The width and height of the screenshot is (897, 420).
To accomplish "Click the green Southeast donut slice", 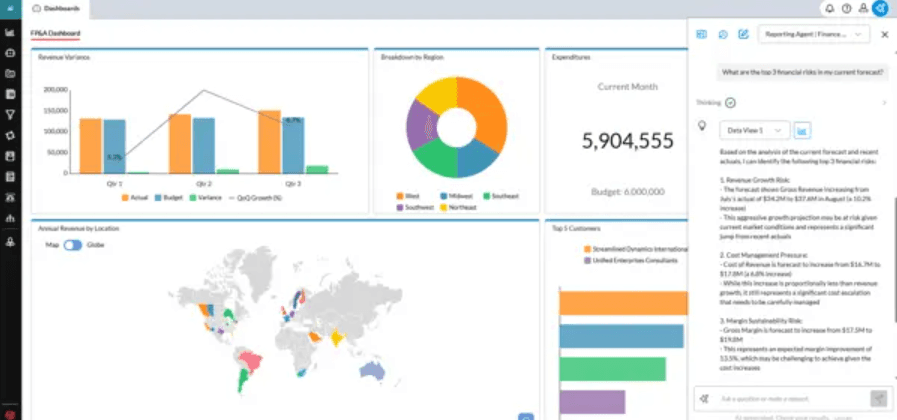I will pos(436,156).
